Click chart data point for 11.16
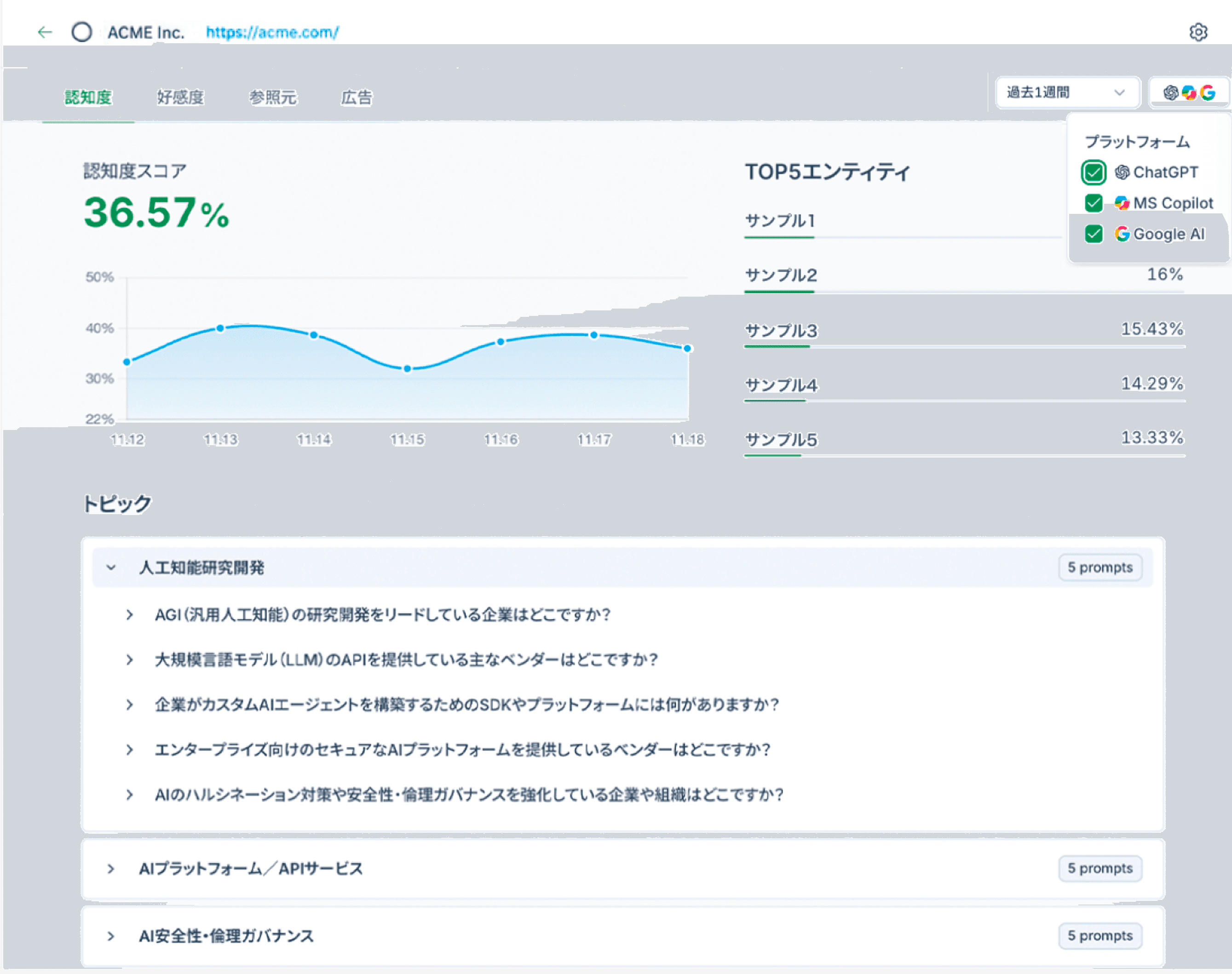Viewport: 1232px width, 974px height. coord(500,342)
